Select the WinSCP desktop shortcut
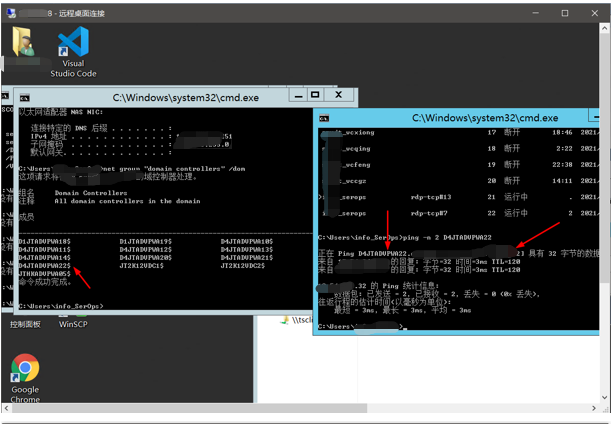This screenshot has height=424, width=612. coord(73,324)
